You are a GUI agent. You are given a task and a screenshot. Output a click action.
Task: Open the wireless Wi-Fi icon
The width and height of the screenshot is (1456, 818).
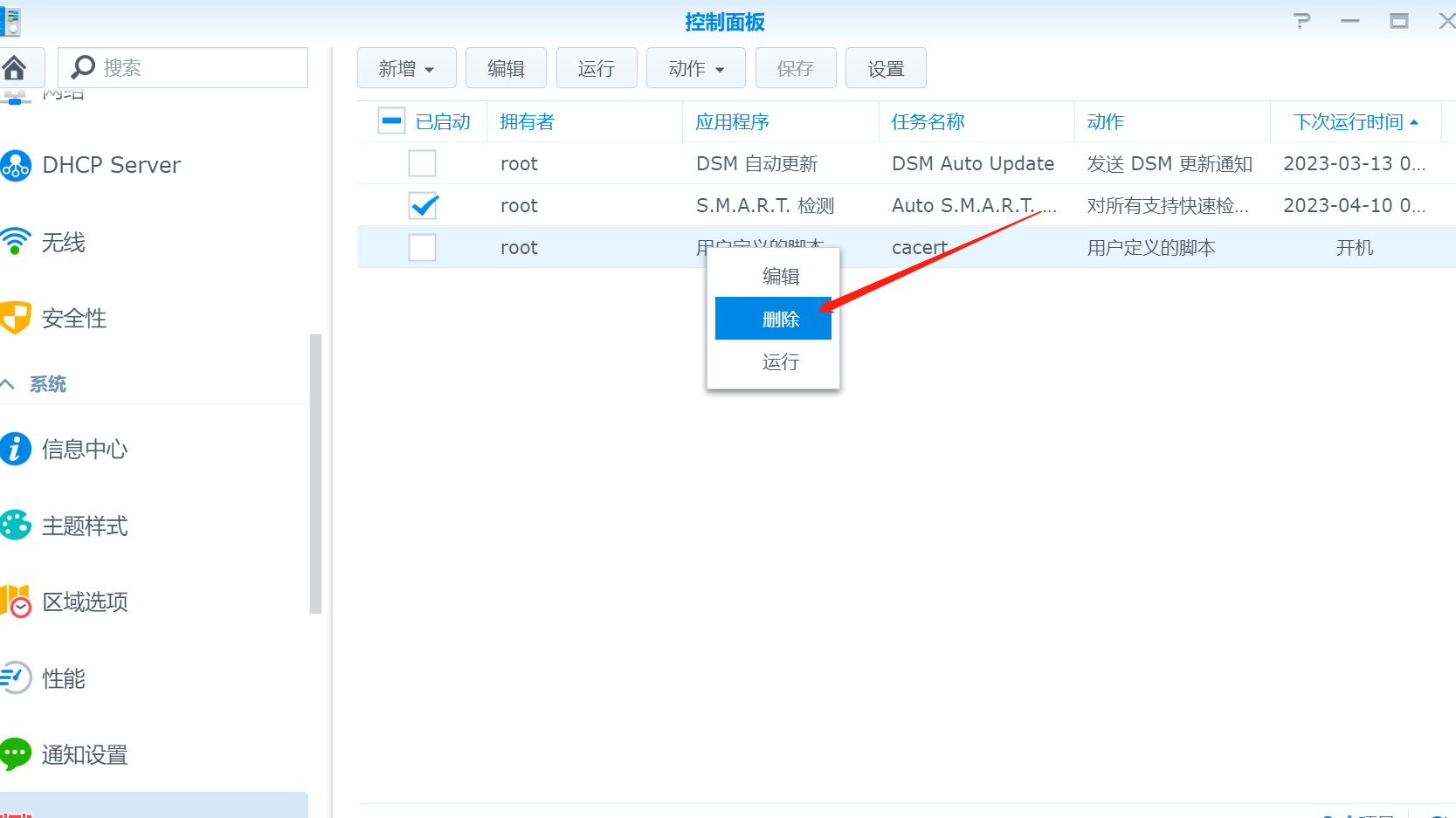15,242
